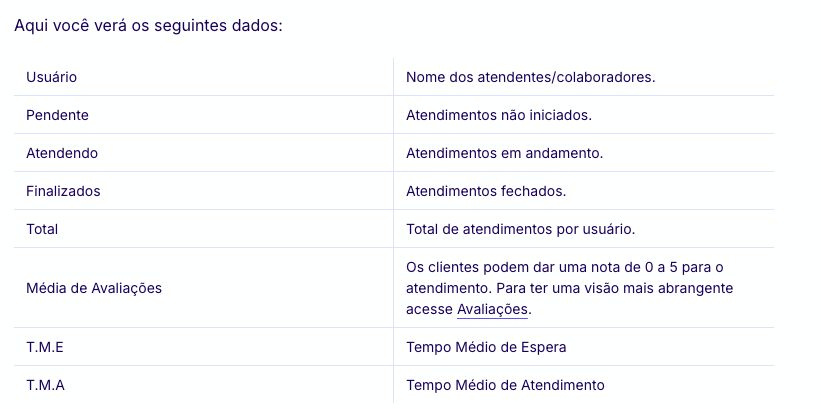This screenshot has height=409, width=821.
Task: Click the 'Tempo Médio de Espera' description
Action: [486, 347]
